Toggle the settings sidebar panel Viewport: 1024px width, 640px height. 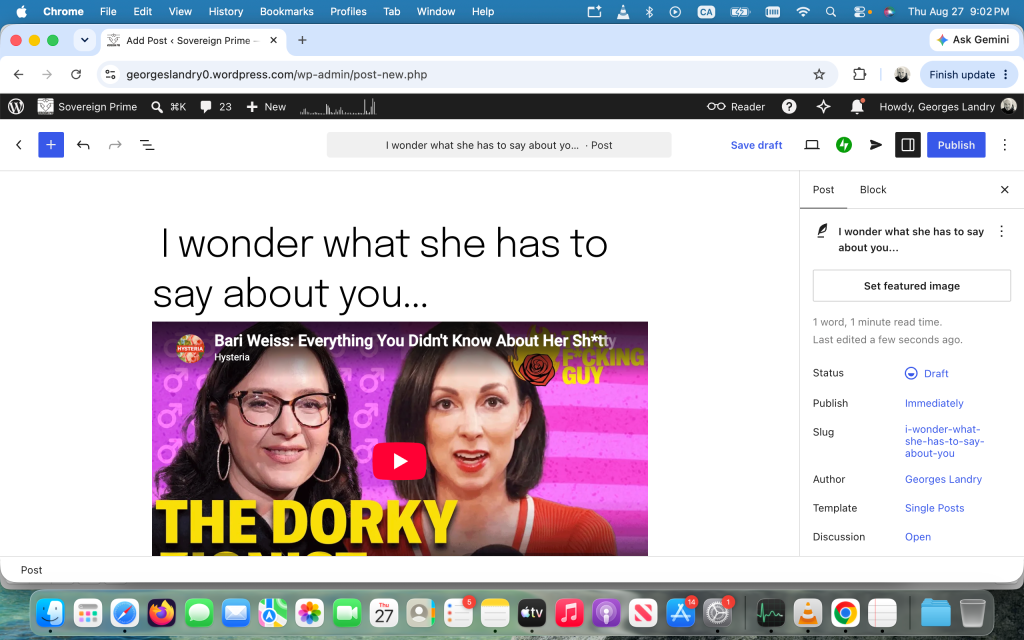908,145
